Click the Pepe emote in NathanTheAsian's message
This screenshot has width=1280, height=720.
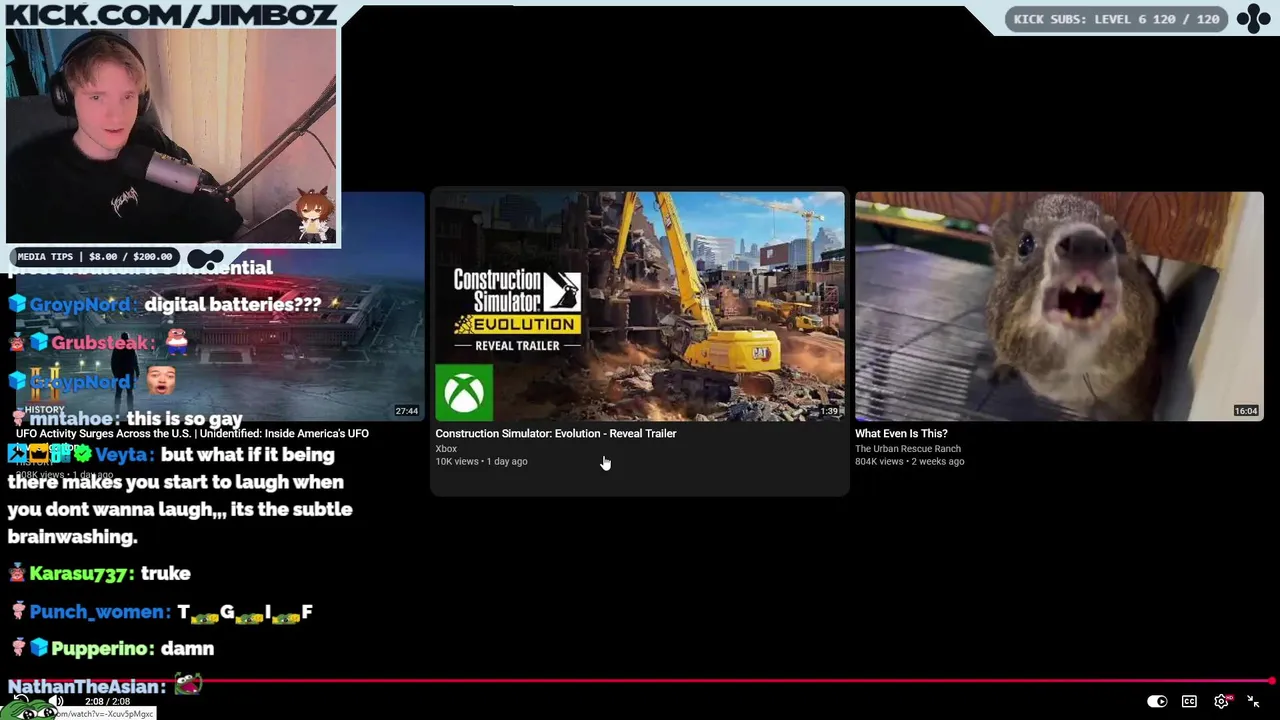click(188, 685)
